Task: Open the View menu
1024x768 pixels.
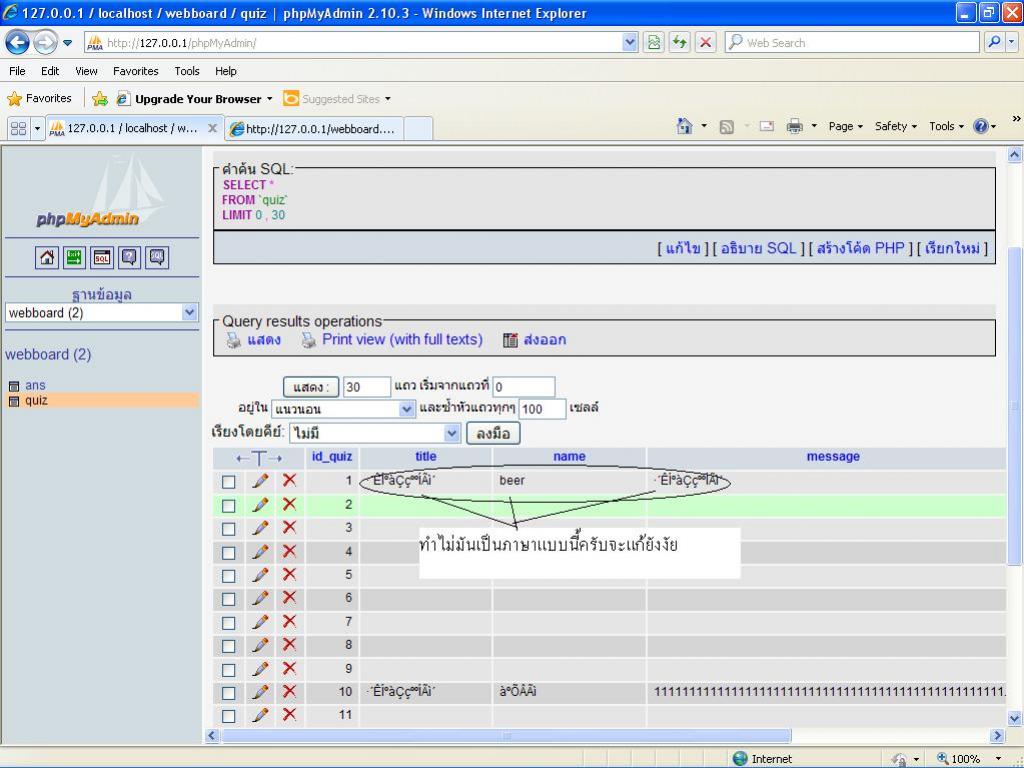Action: coord(86,71)
